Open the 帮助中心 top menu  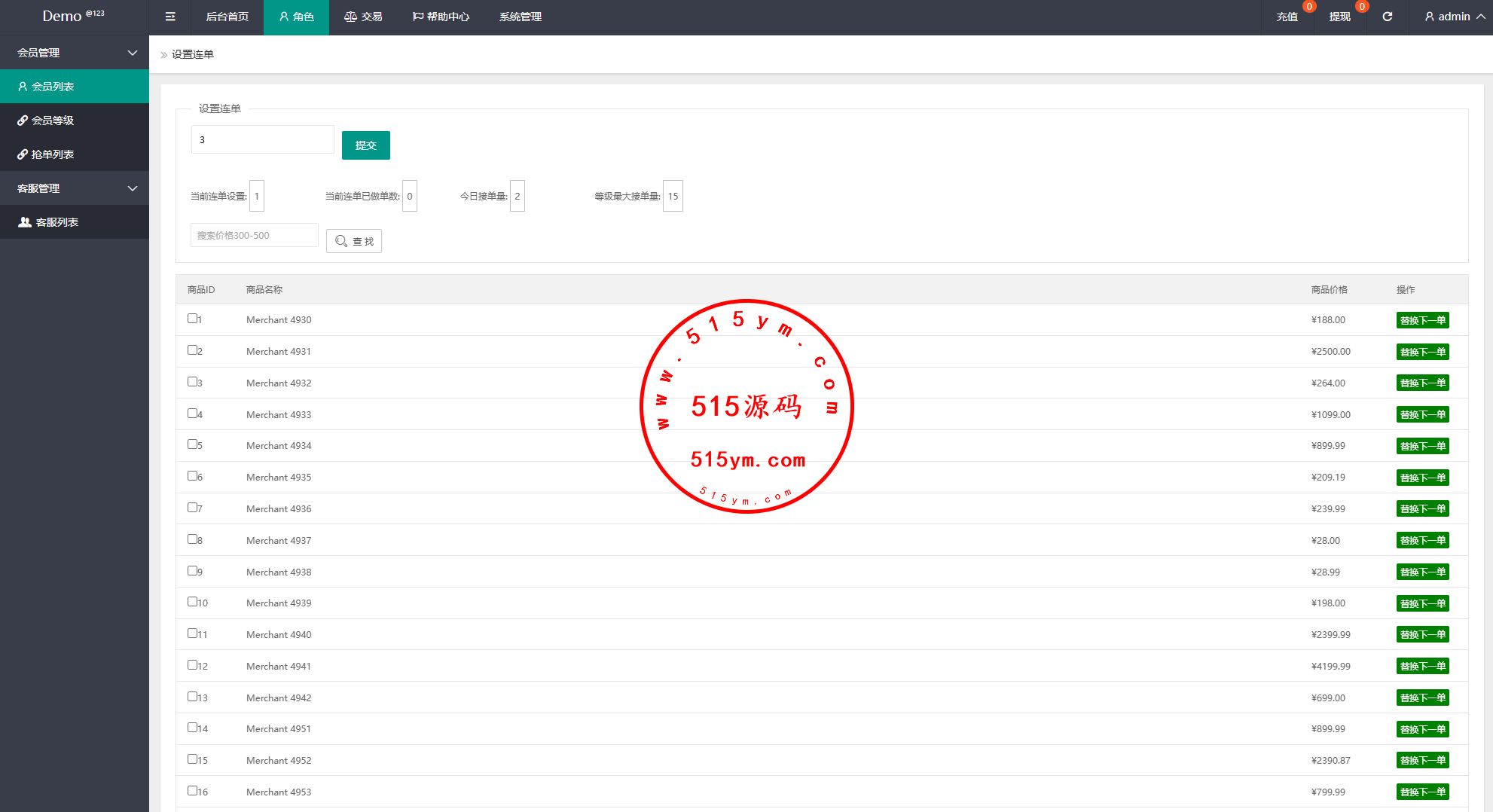(x=441, y=17)
